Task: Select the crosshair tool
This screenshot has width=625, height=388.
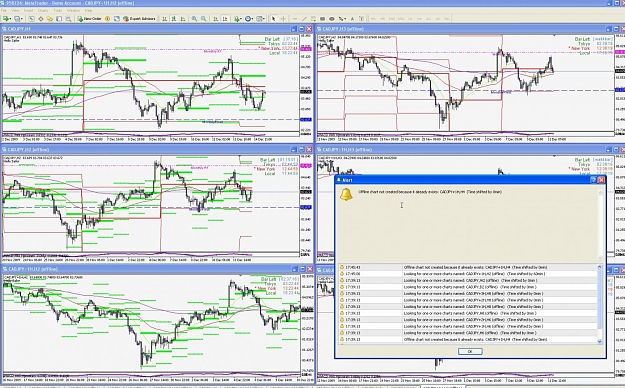Action: coord(283,19)
